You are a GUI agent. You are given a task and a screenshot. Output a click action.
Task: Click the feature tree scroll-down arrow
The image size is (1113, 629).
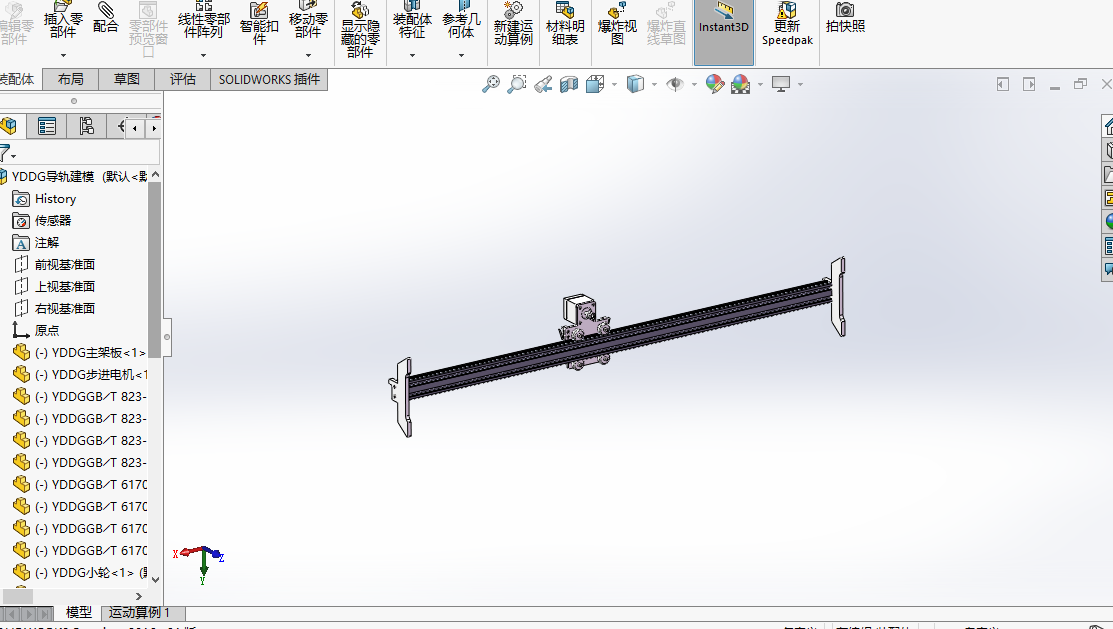[x=155, y=580]
